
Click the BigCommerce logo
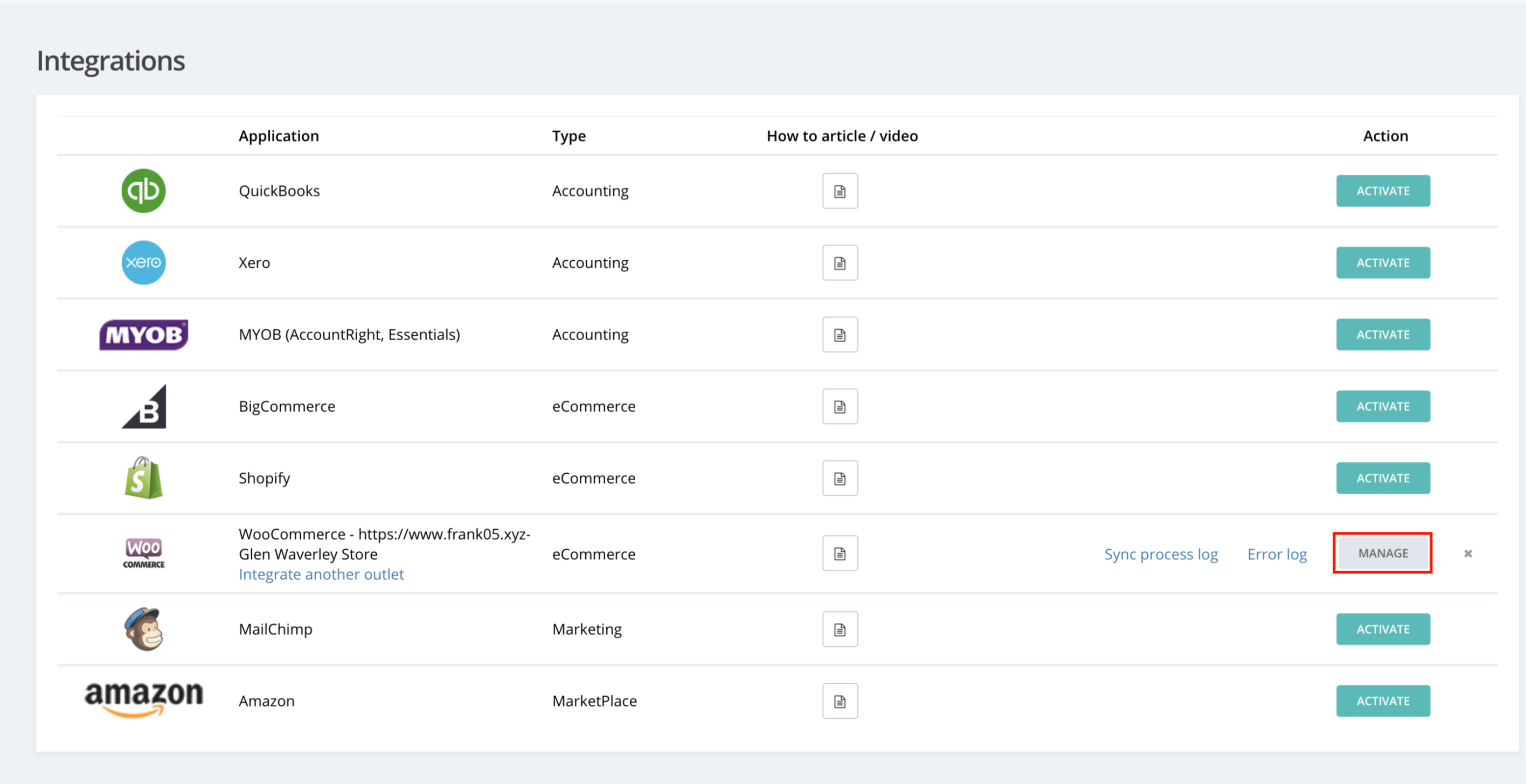144,406
